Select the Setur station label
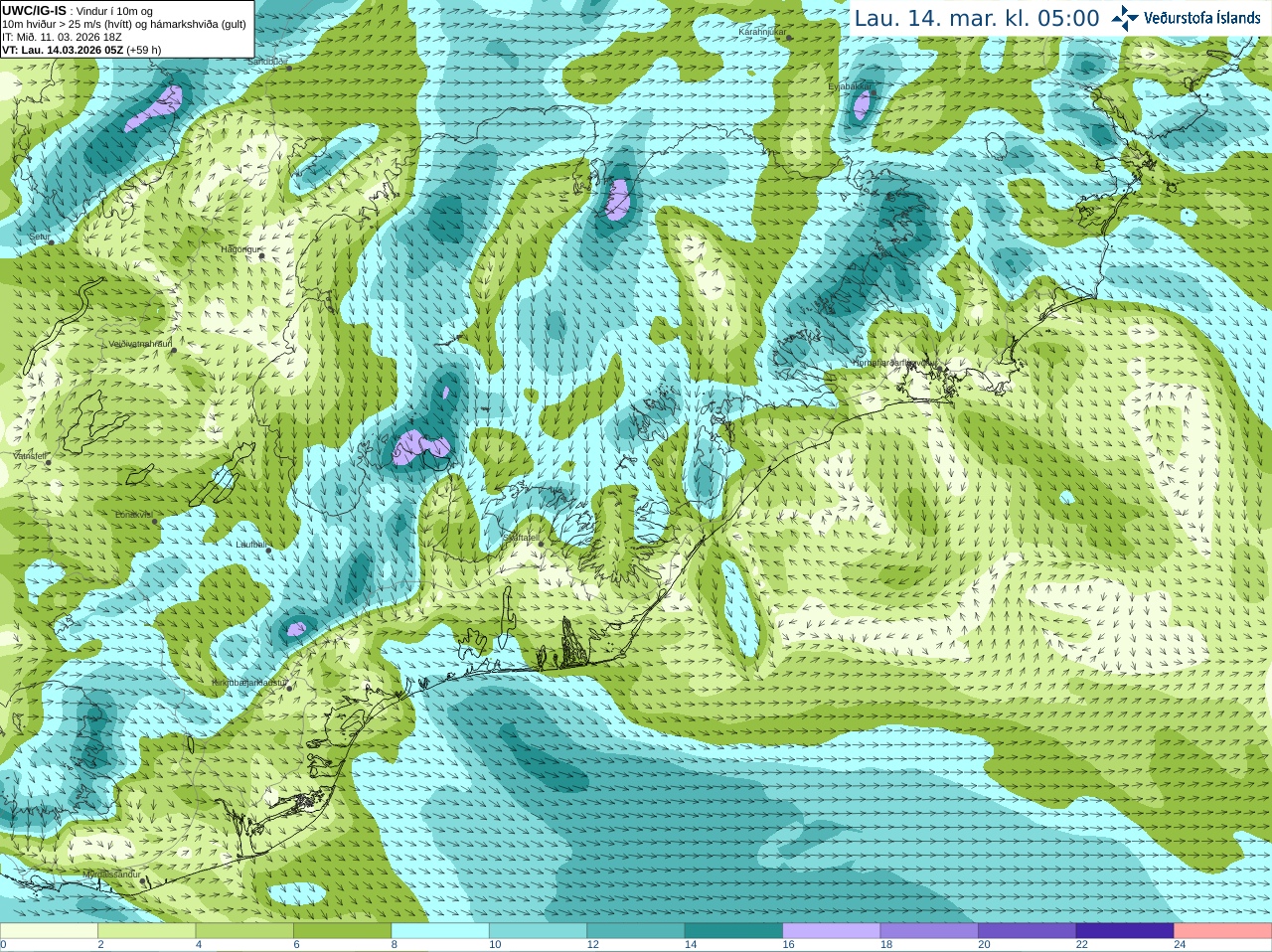 [40, 237]
